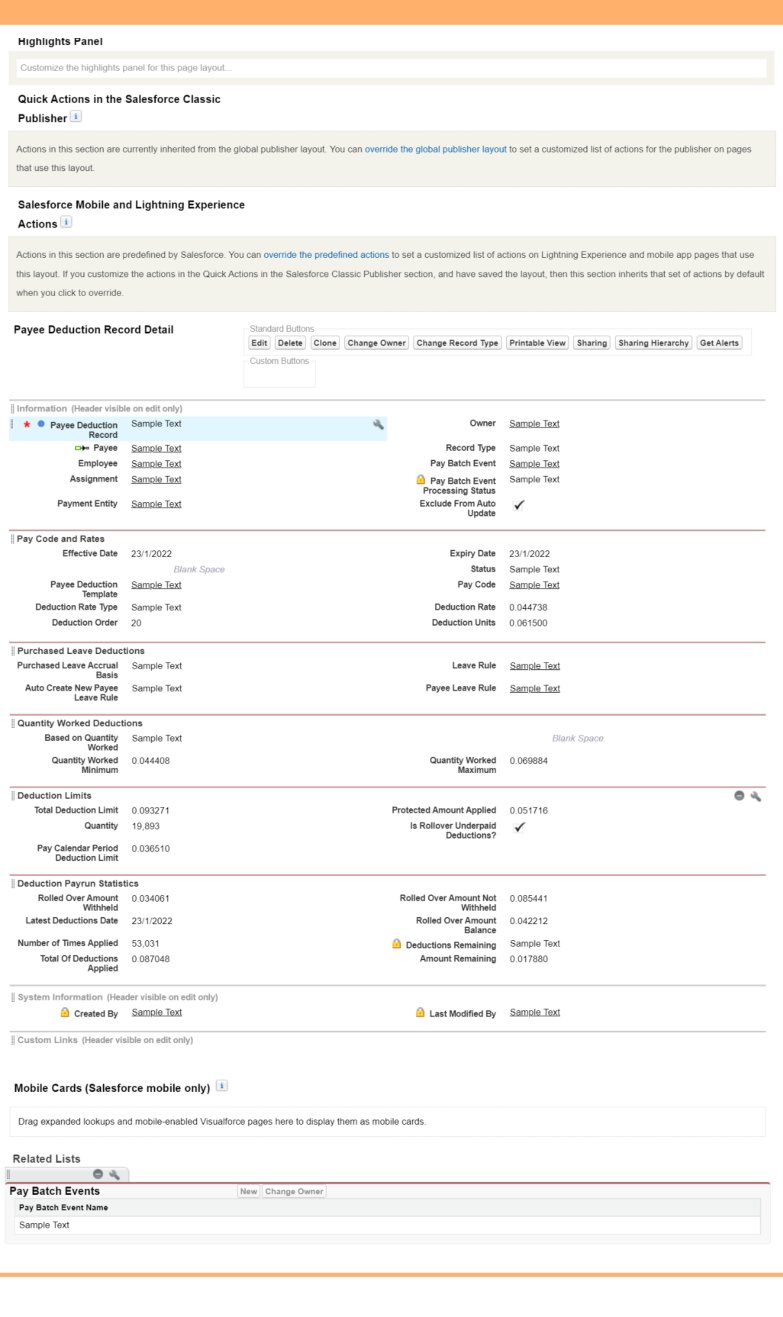Follow 'override the global publisher layout' link
This screenshot has height=1317, width=783.
[435, 149]
